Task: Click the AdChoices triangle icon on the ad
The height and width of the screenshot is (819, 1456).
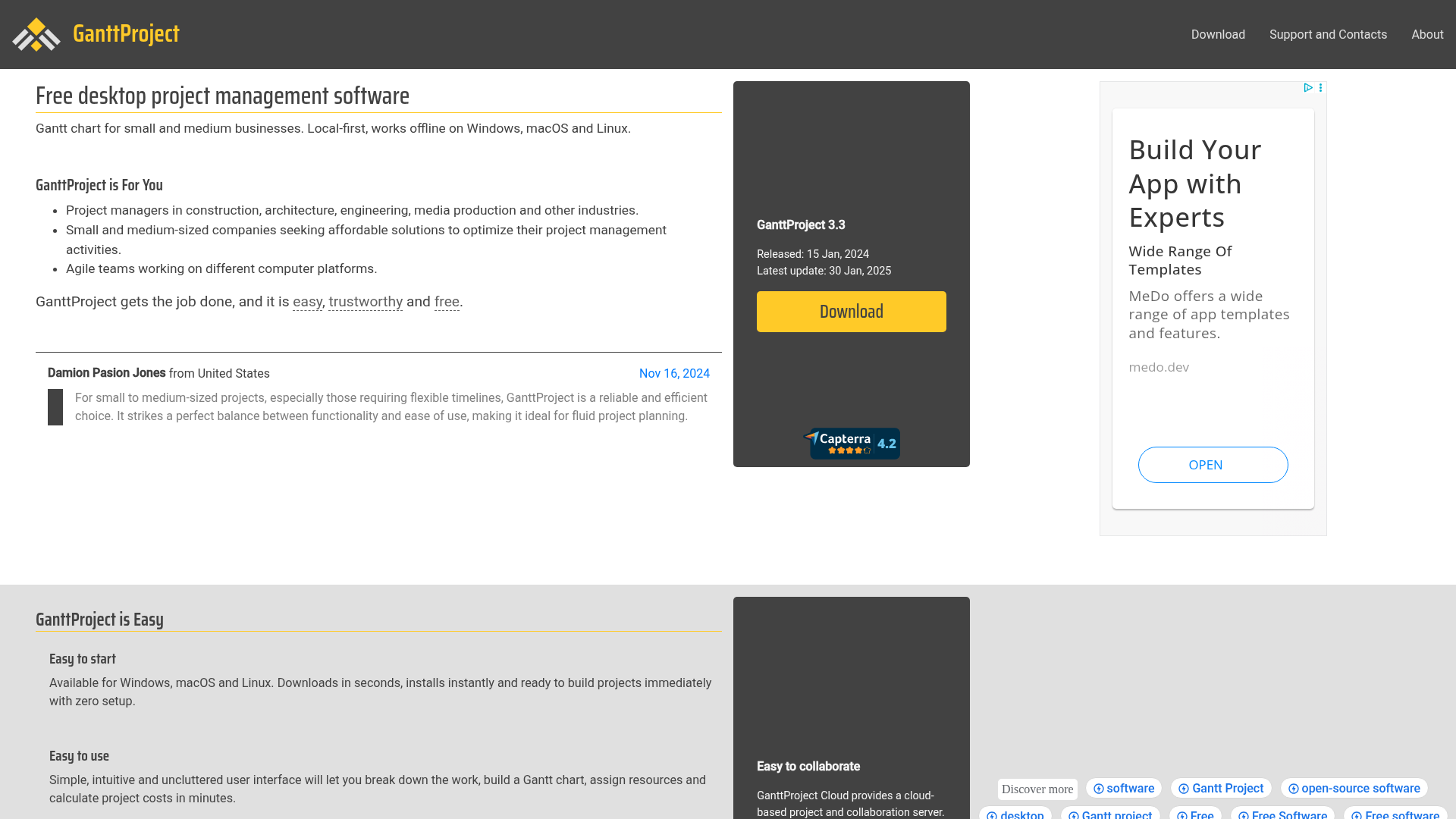Action: [1308, 87]
